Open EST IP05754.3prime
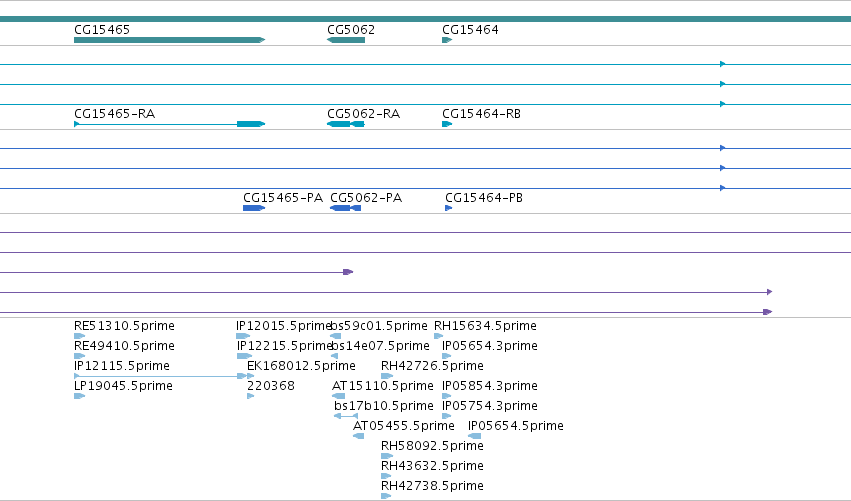The image size is (851, 501). tap(490, 406)
